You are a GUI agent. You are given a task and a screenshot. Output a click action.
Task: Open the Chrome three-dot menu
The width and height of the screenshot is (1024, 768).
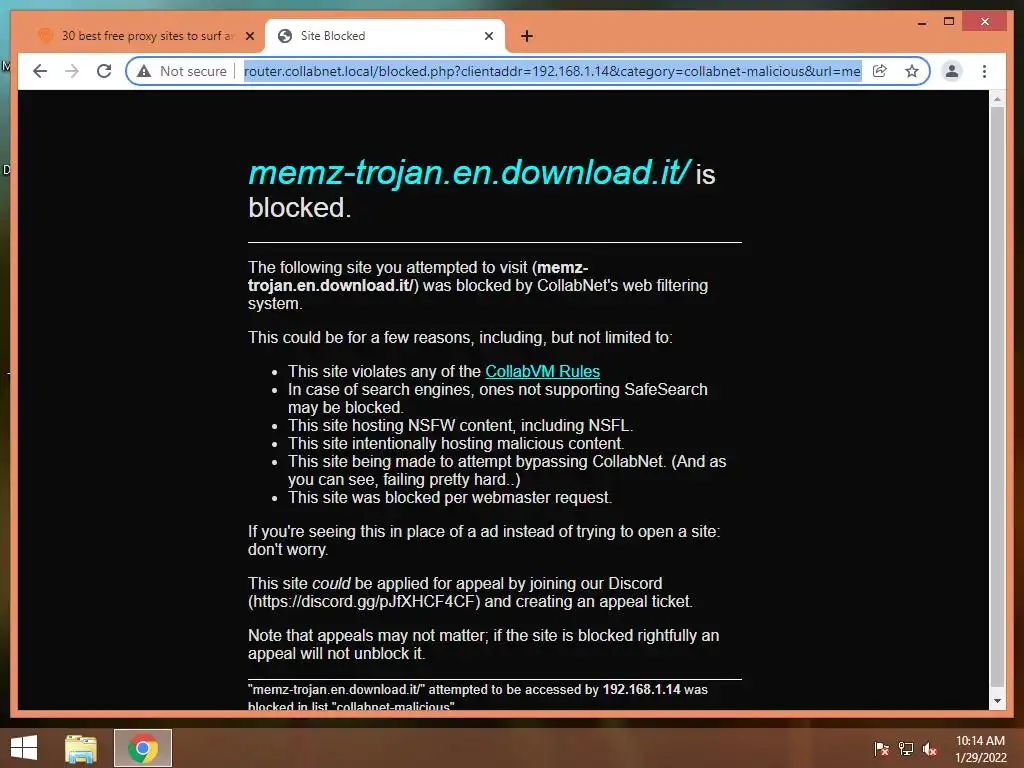click(x=984, y=71)
